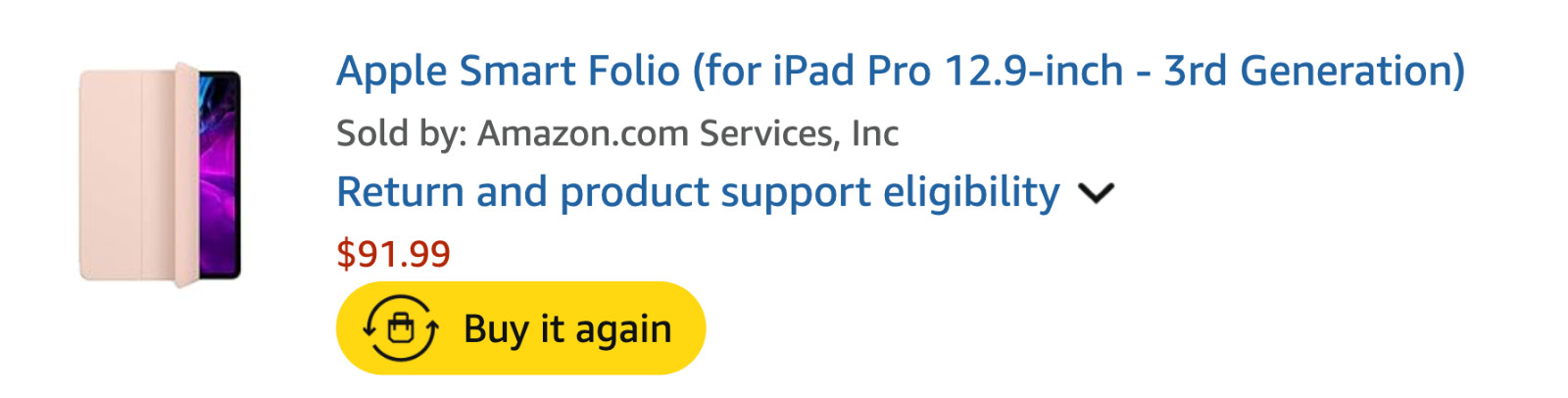Click the words "product support" in the link
This screenshot has height=398, width=1568.
click(714, 193)
